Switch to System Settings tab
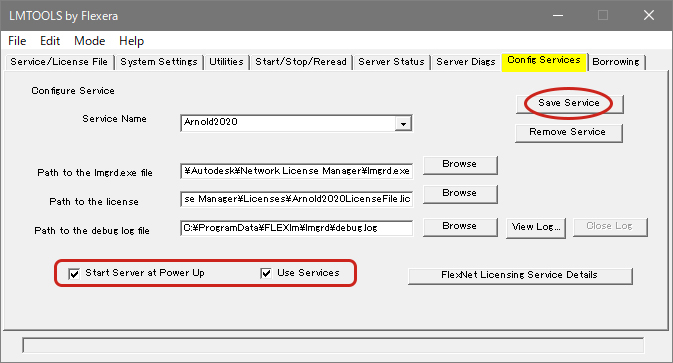 [159, 62]
